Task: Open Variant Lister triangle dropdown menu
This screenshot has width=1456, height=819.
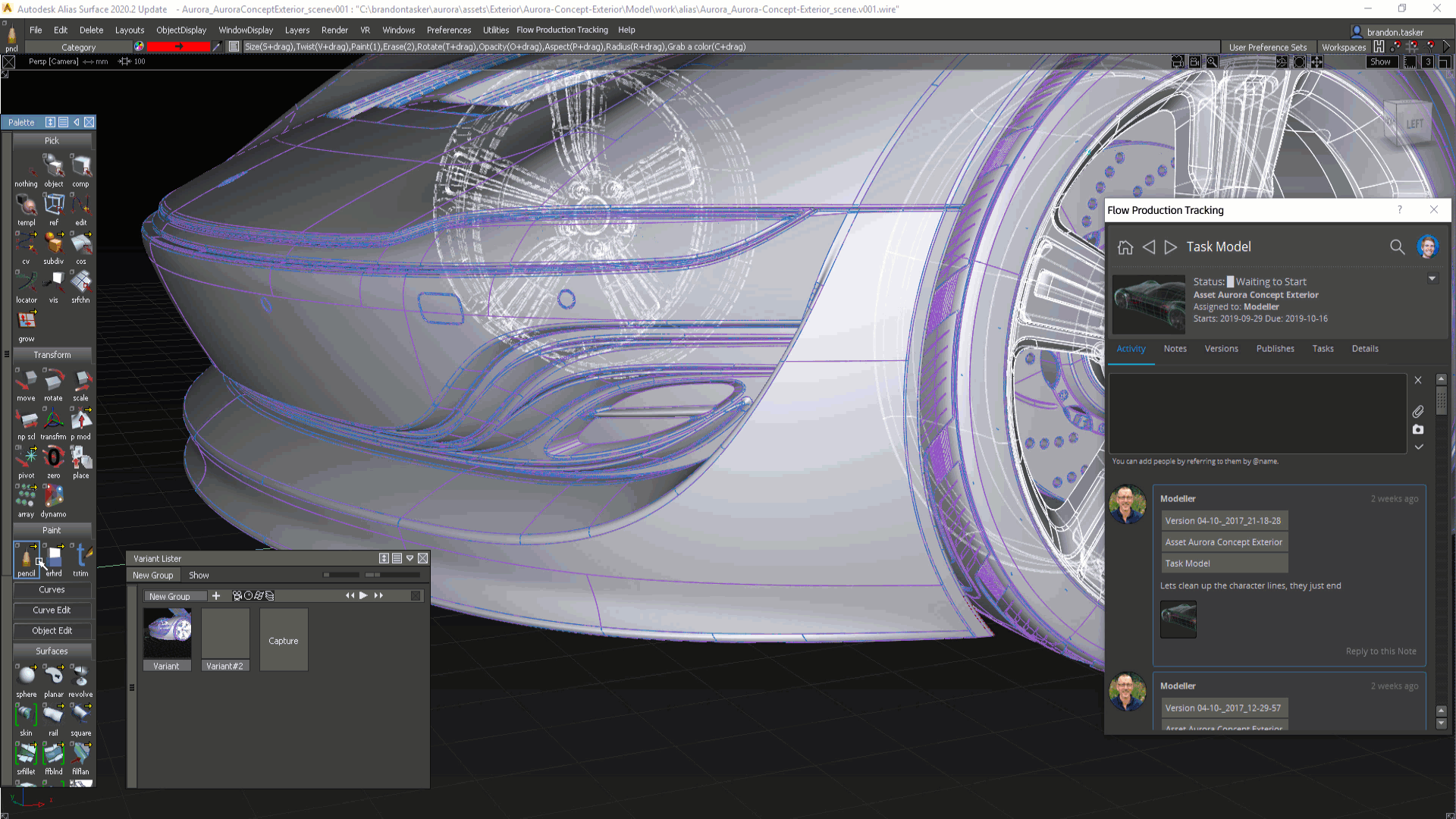Action: tap(410, 558)
